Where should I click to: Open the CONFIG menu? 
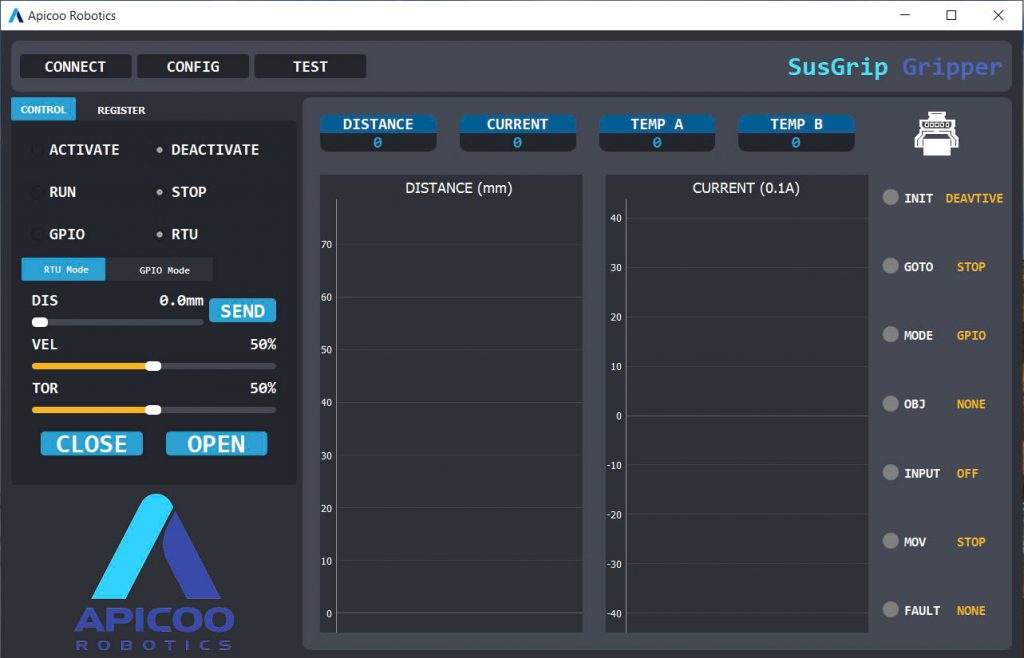click(x=193, y=67)
